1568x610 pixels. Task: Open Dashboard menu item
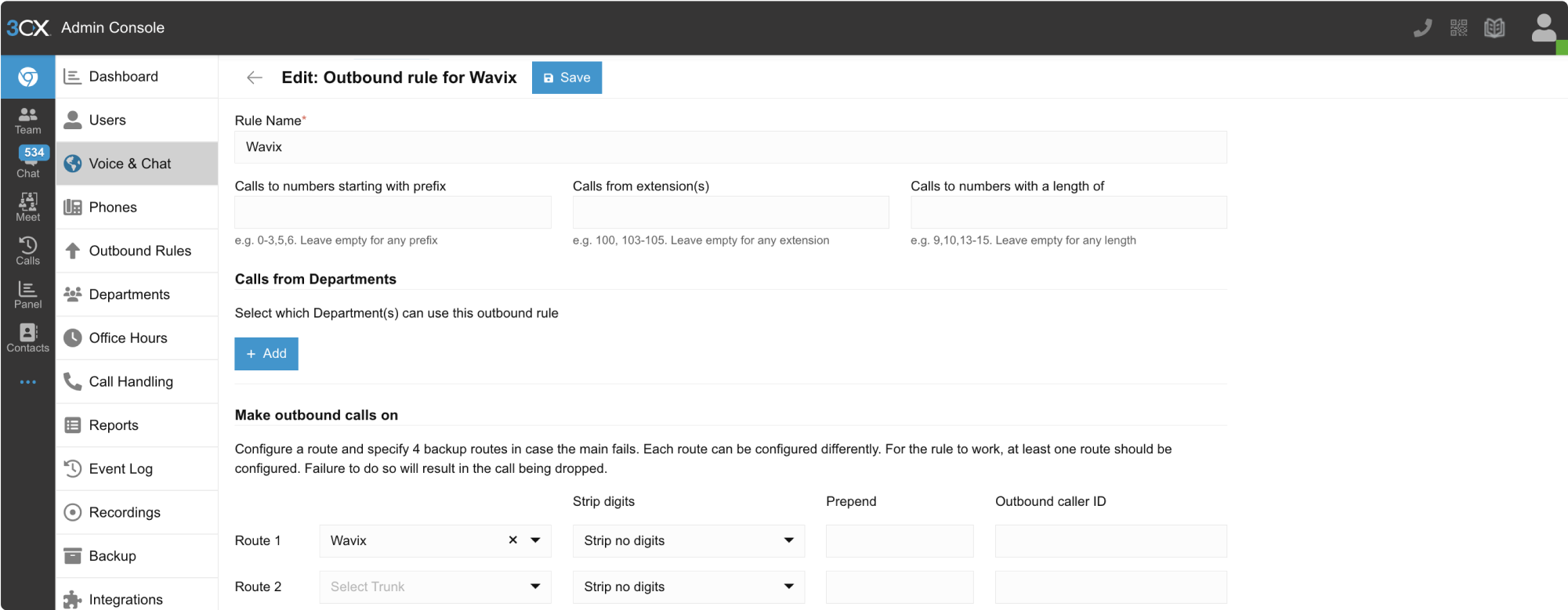tap(136, 77)
